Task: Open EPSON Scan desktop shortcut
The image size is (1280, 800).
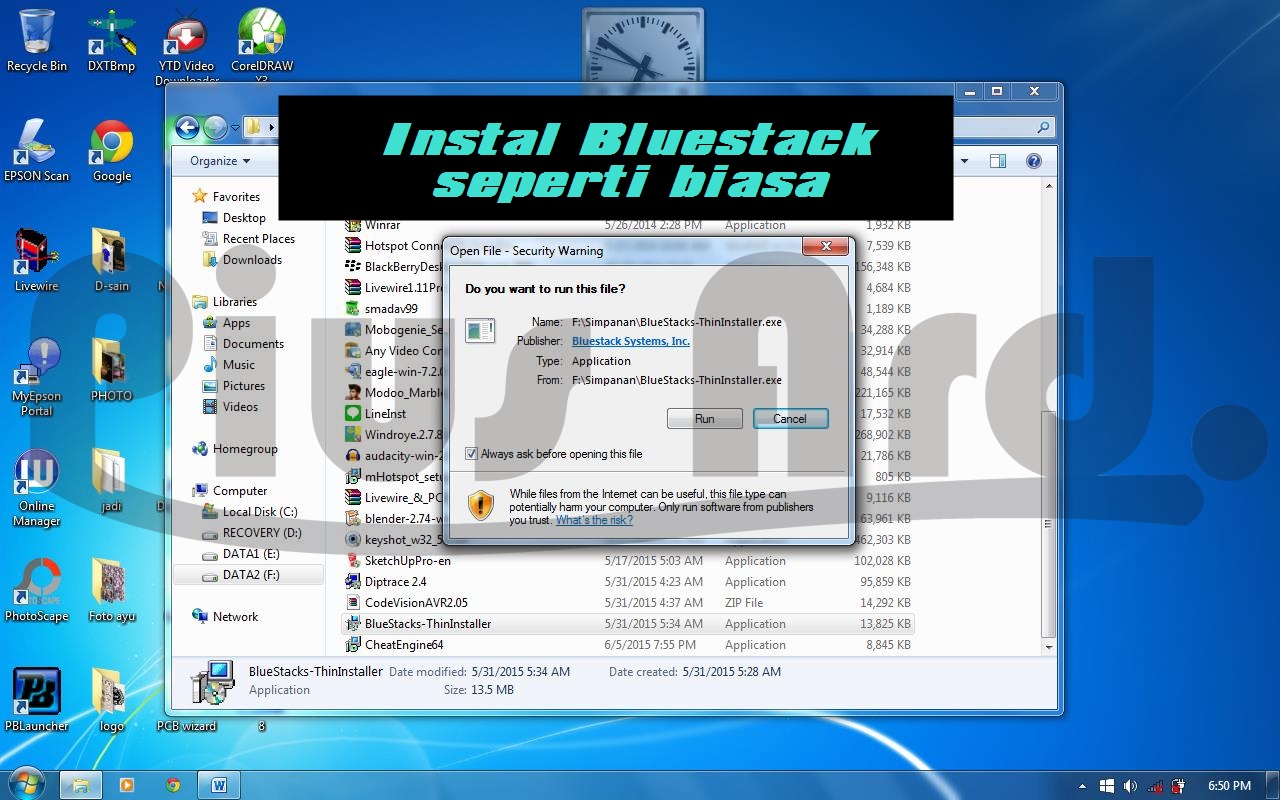Action: tap(37, 150)
